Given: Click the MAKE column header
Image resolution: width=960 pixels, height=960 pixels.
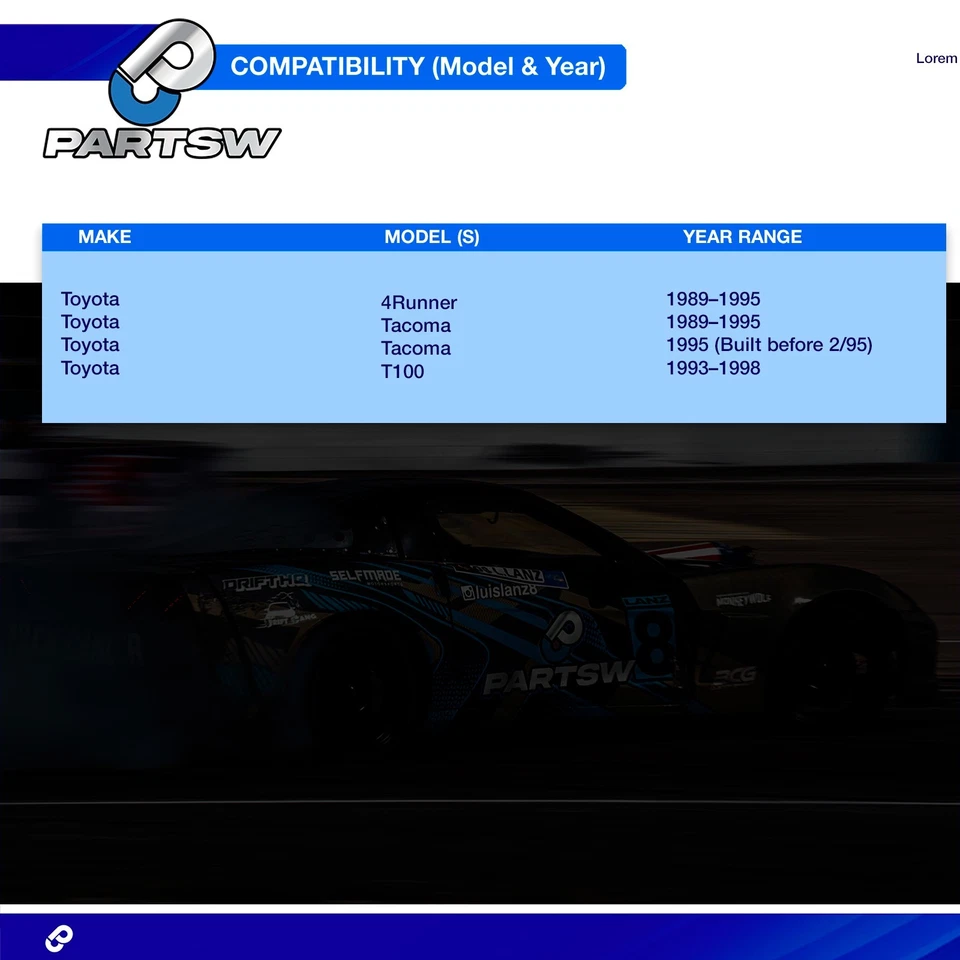Looking at the screenshot, I should pyautogui.click(x=105, y=237).
